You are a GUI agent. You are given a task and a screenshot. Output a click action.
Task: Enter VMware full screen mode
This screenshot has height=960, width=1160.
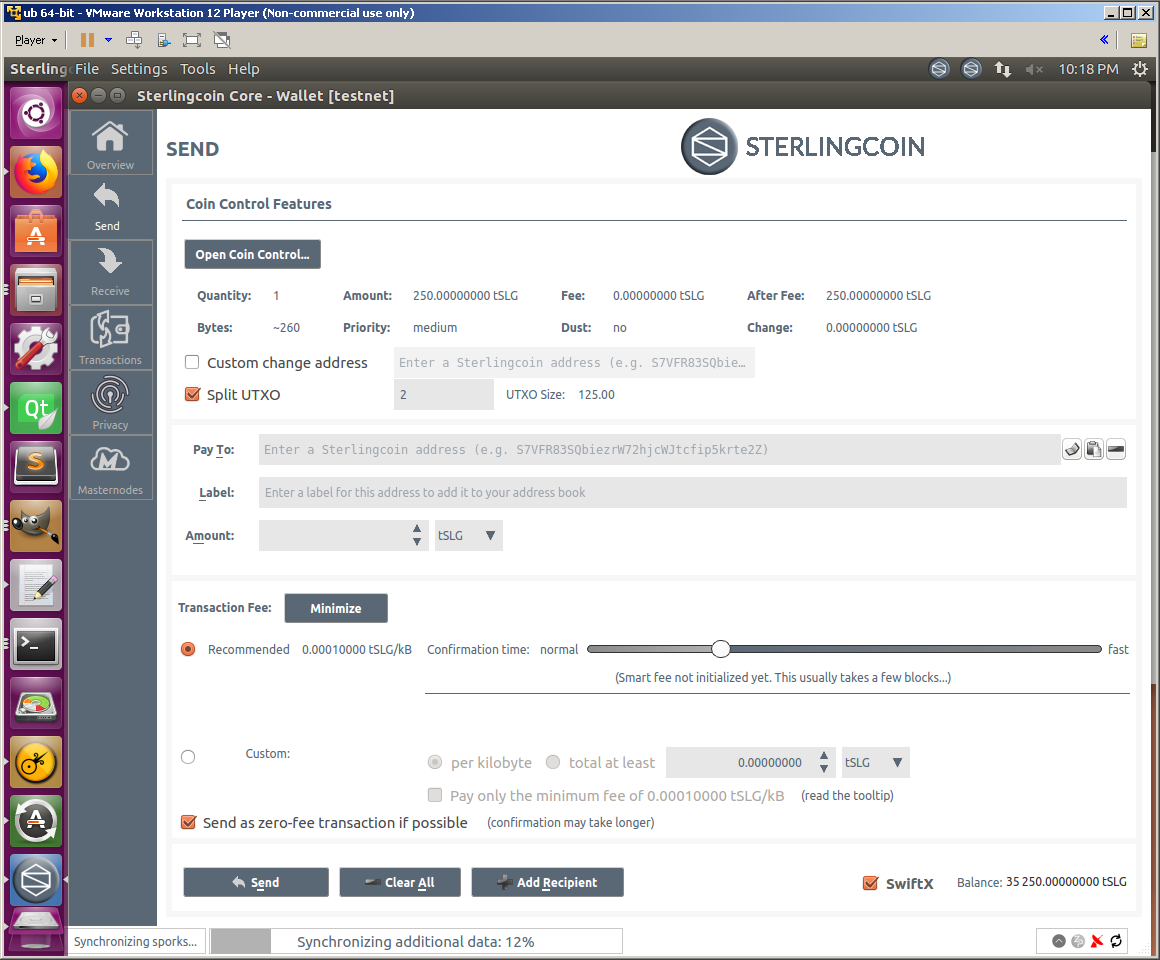point(192,40)
